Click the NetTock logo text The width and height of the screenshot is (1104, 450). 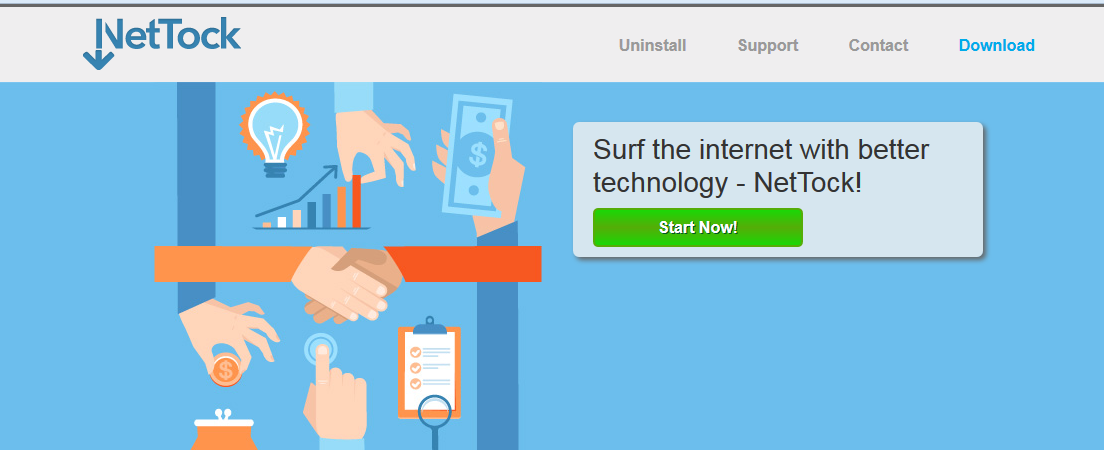tap(171, 35)
